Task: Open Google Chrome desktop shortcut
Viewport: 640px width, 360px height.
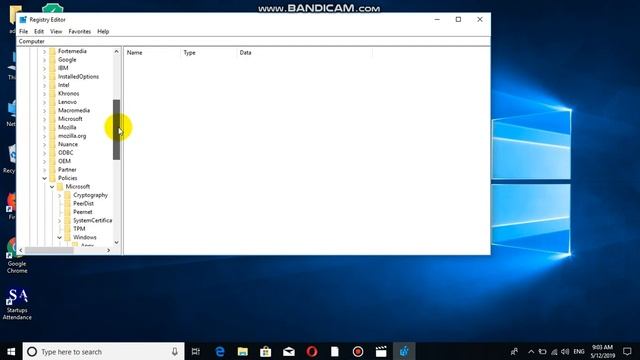Action: pos(17,255)
